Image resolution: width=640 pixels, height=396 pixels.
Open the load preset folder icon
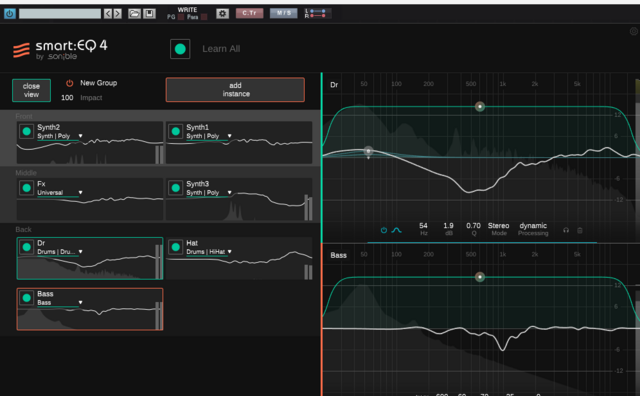134,13
